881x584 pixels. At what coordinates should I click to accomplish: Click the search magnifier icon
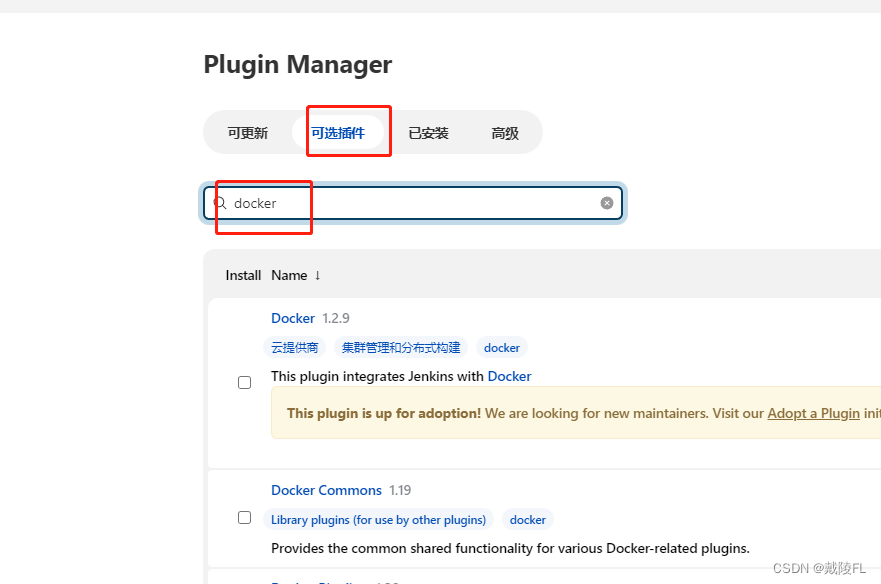pyautogui.click(x=220, y=203)
